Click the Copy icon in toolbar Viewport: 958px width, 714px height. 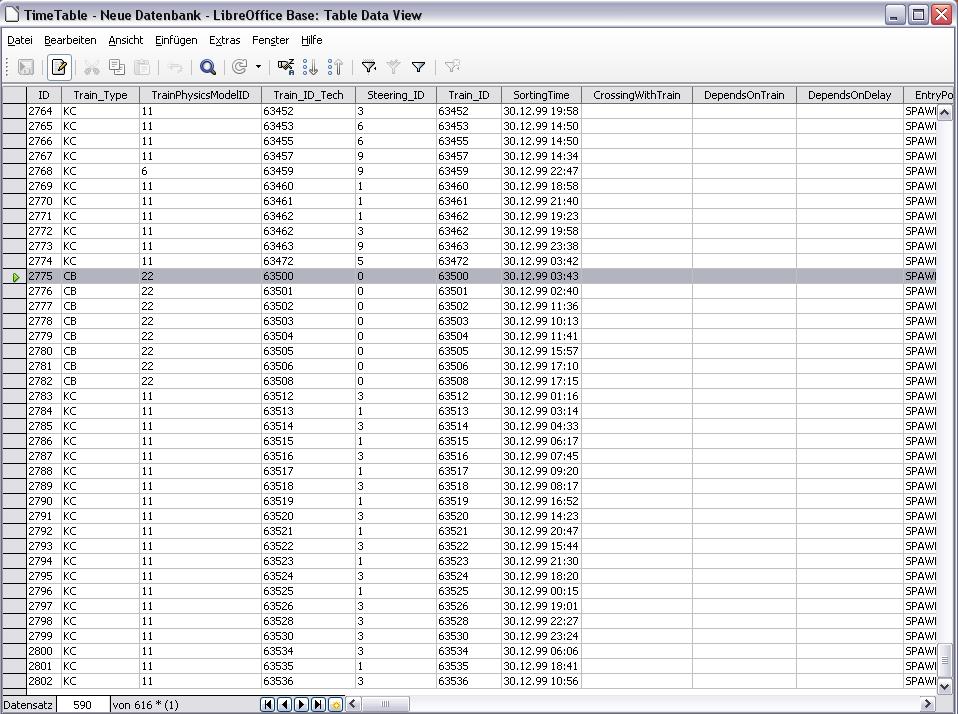117,67
